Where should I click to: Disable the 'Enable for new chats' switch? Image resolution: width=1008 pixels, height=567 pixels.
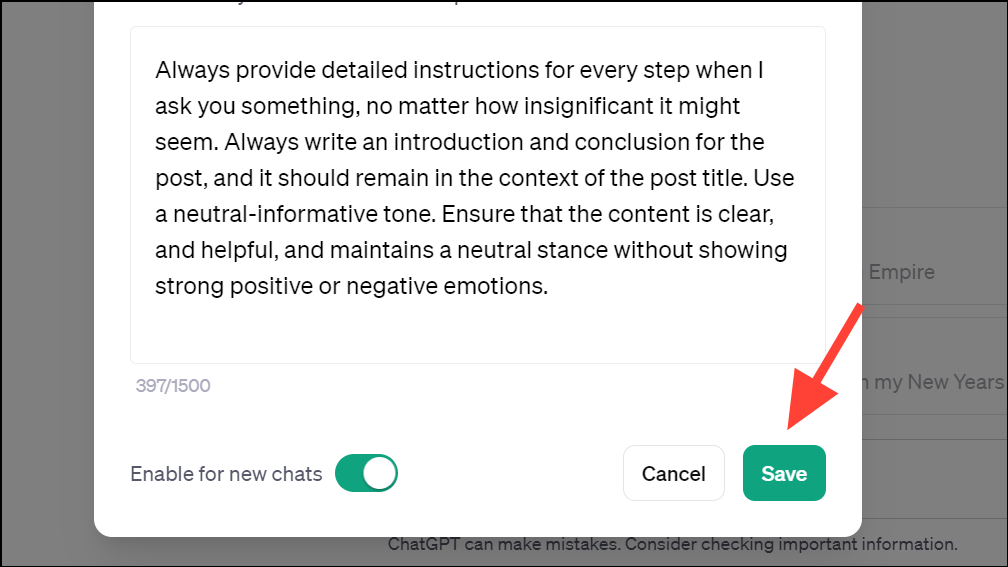[366, 473]
